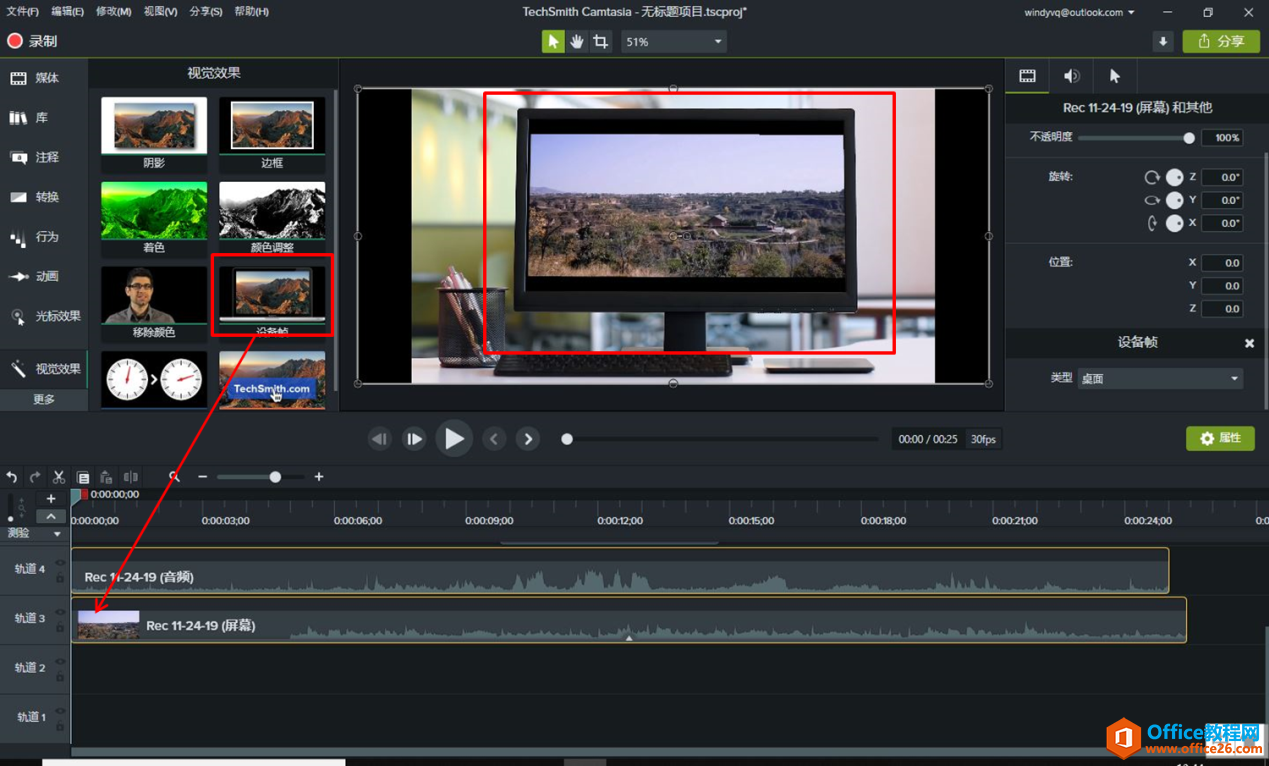The width and height of the screenshot is (1269, 766).
Task: Click the timeline zoom in plus
Action: [319, 477]
